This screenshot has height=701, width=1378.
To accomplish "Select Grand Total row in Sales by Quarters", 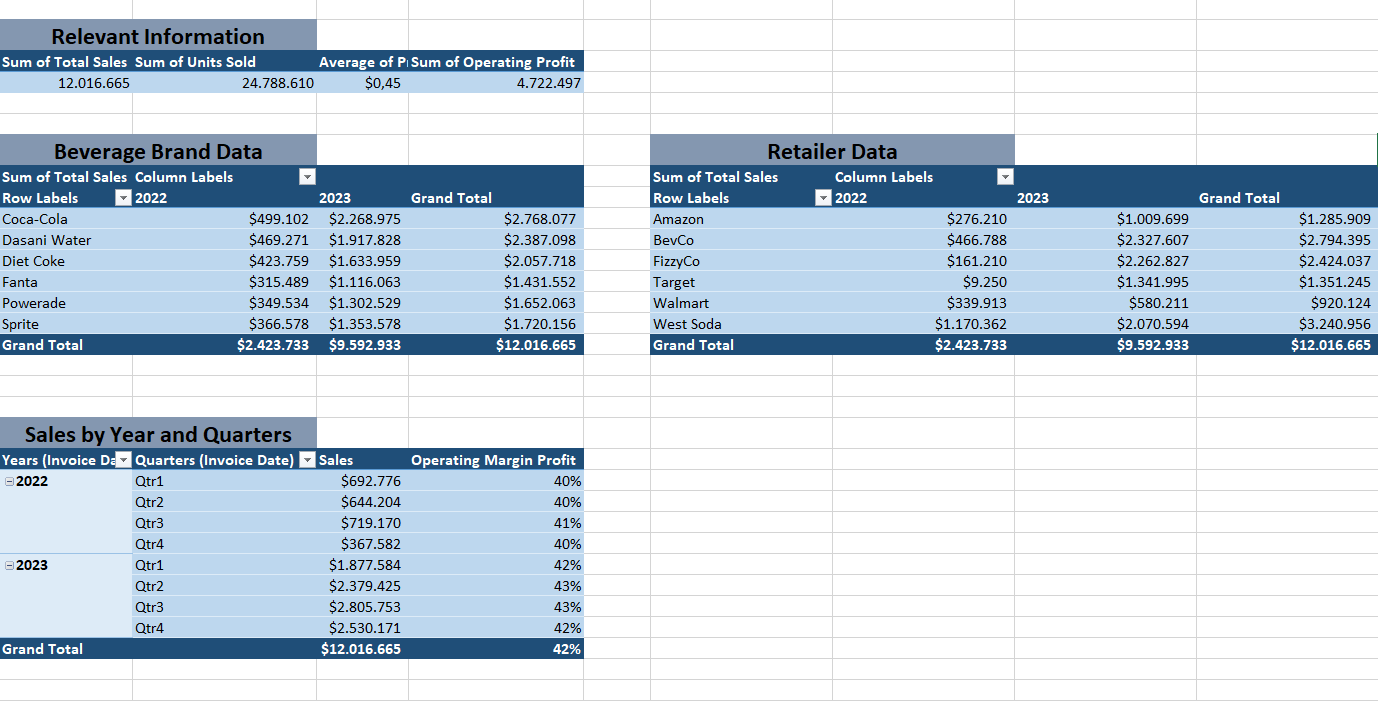I will [x=291, y=649].
